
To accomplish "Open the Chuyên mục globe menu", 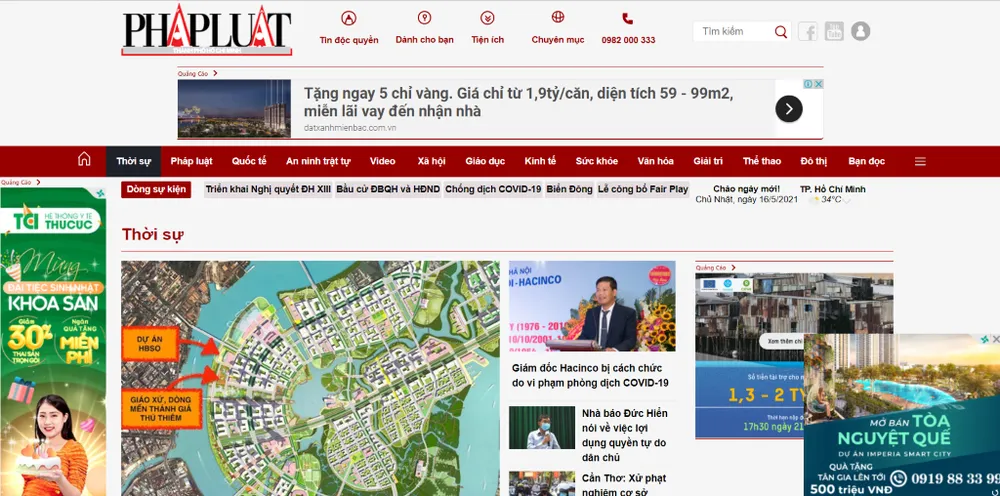I will pyautogui.click(x=558, y=18).
